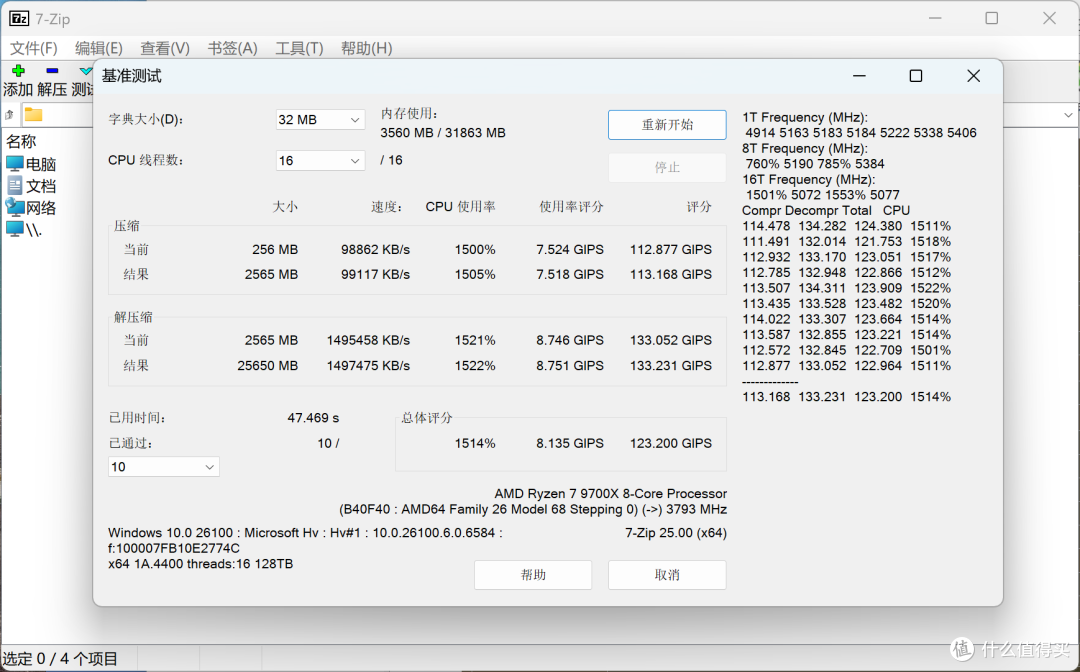Click compression result speed 99117 KB/s

click(x=375, y=274)
